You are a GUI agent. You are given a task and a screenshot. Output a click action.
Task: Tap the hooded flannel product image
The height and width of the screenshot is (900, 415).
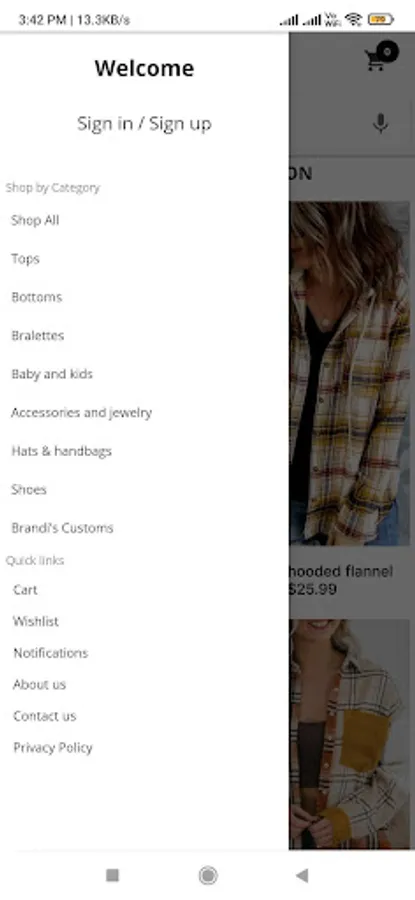350,373
